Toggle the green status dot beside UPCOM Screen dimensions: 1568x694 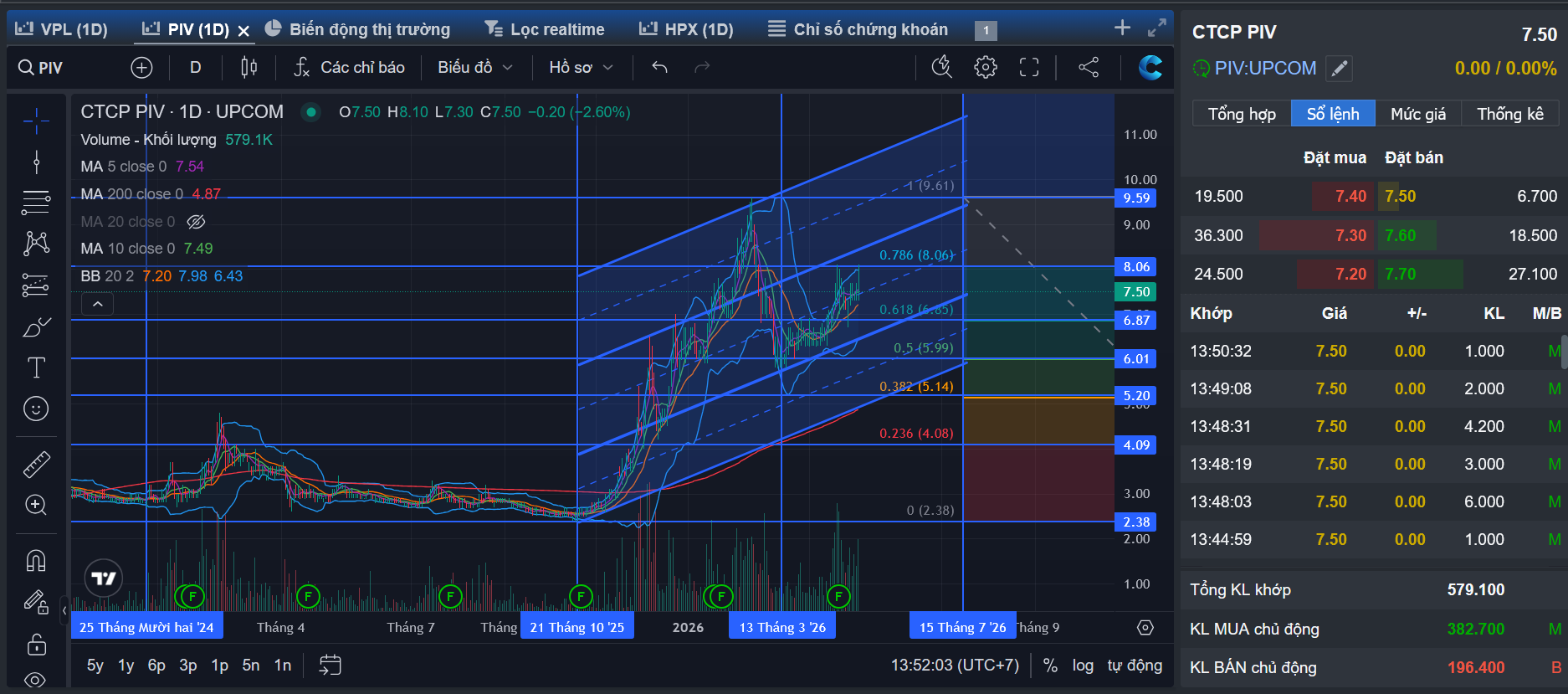coord(311,111)
